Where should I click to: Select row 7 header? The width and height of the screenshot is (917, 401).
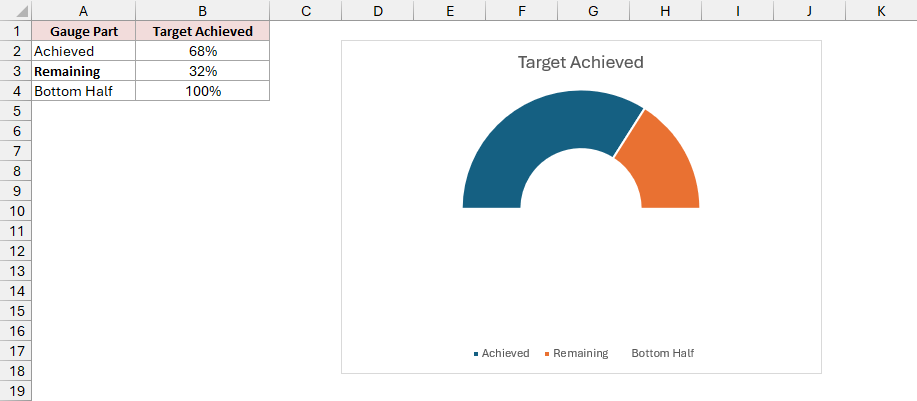pos(16,151)
